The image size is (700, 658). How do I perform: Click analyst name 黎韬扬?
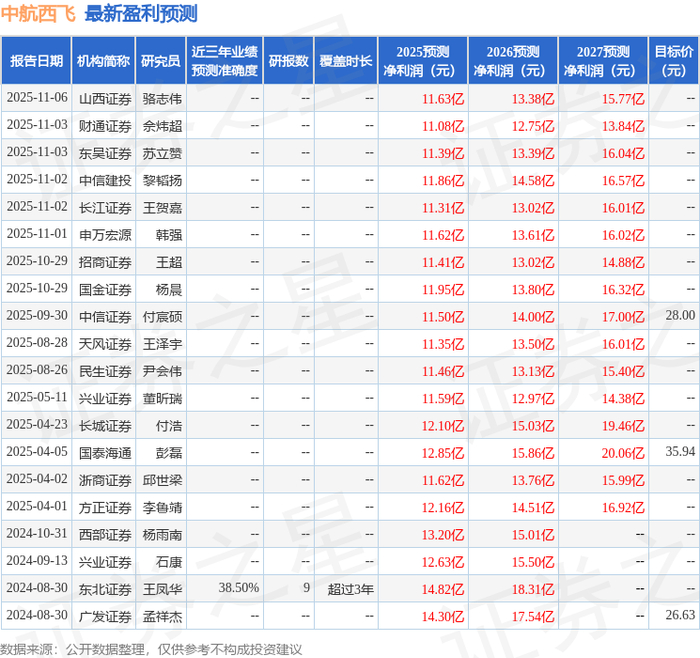point(162,180)
